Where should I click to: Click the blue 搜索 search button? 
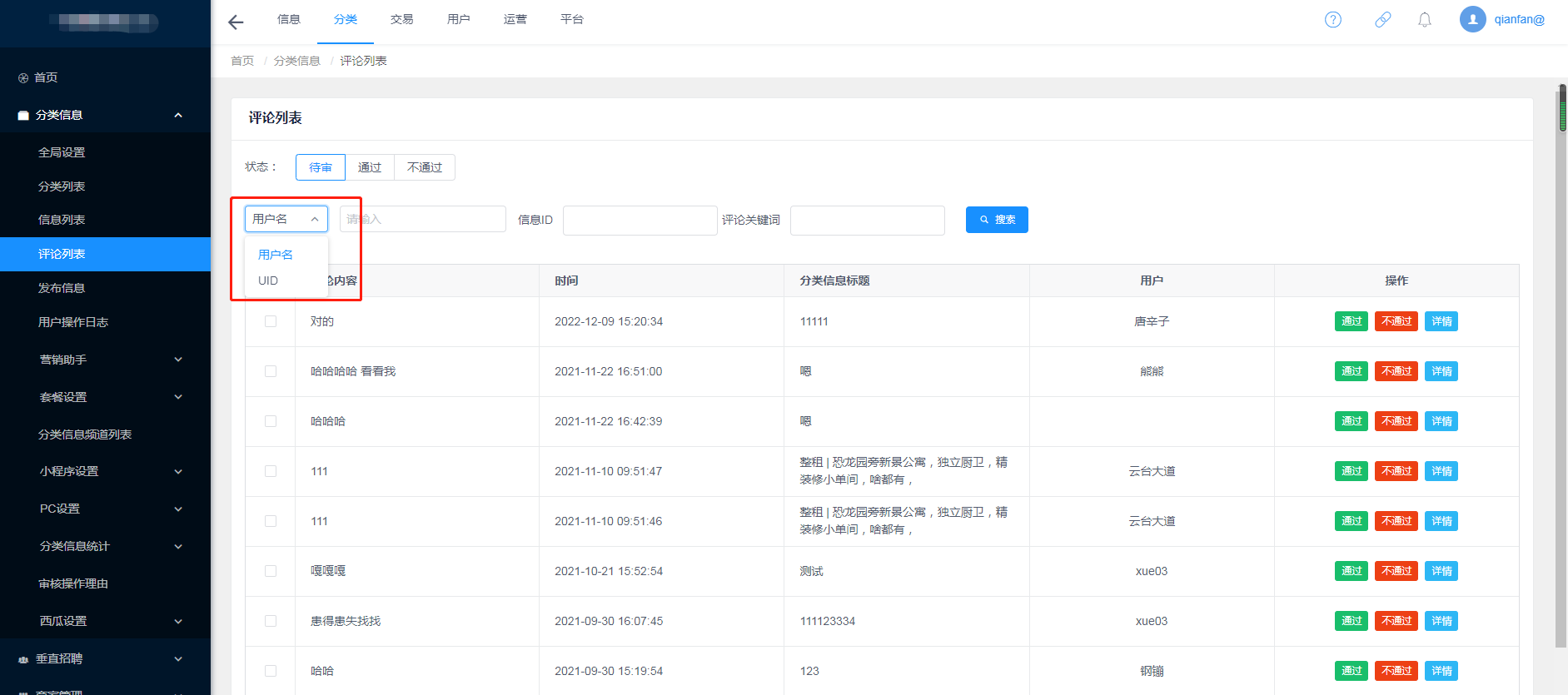tap(997, 220)
